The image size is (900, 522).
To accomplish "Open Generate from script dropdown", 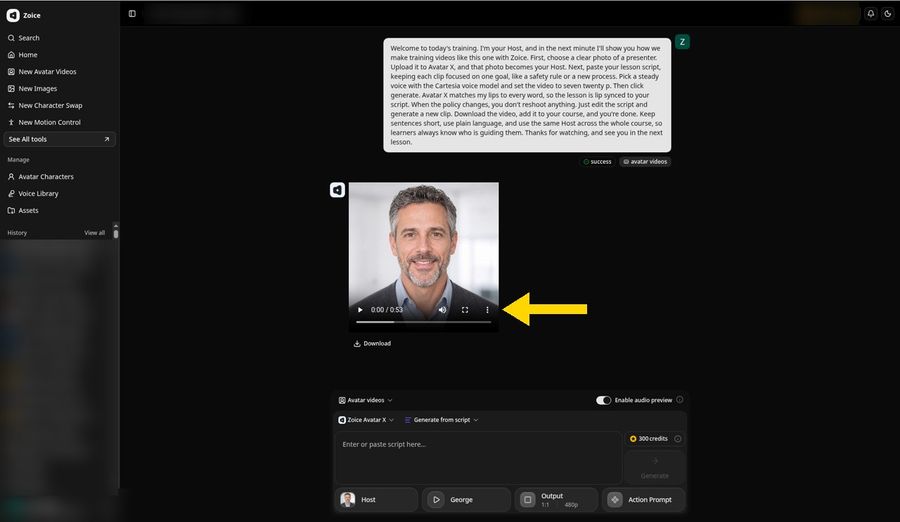I will pos(441,420).
